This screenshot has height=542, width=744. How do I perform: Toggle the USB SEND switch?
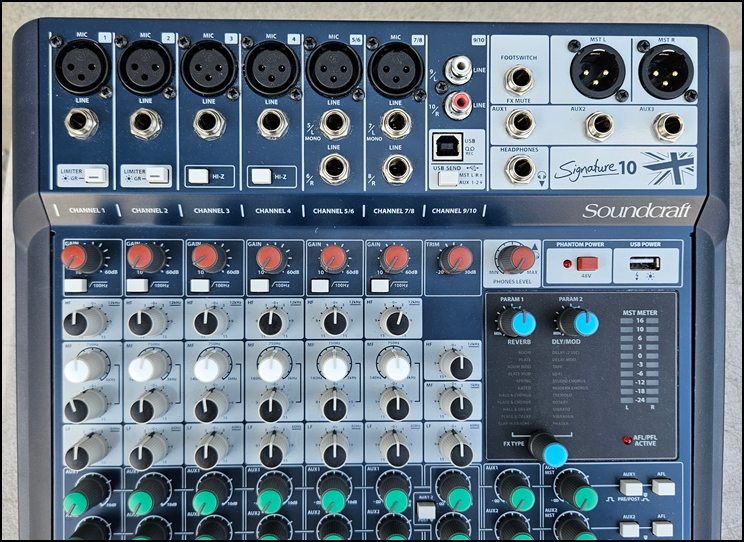coord(447,179)
